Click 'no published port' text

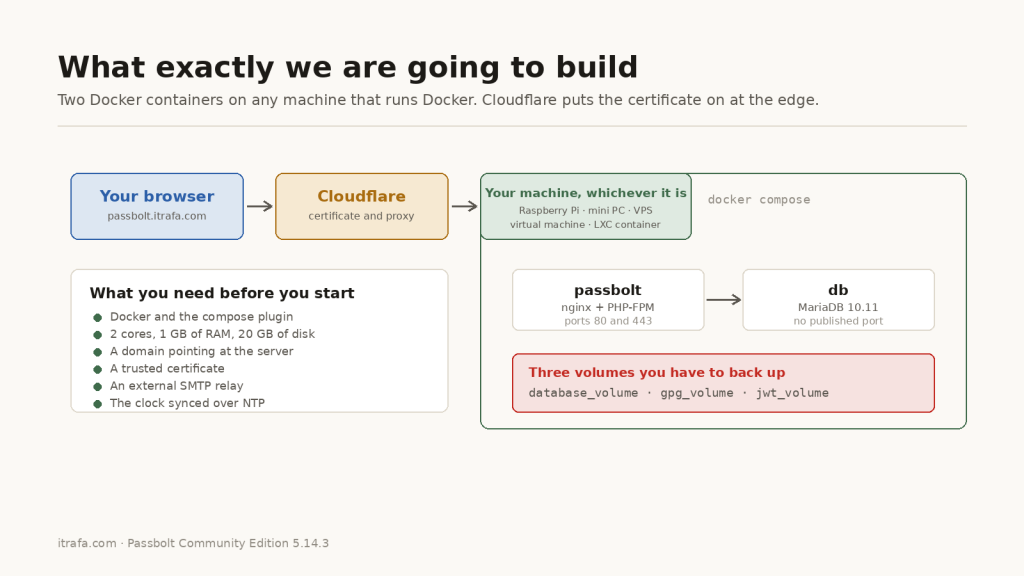coord(838,321)
